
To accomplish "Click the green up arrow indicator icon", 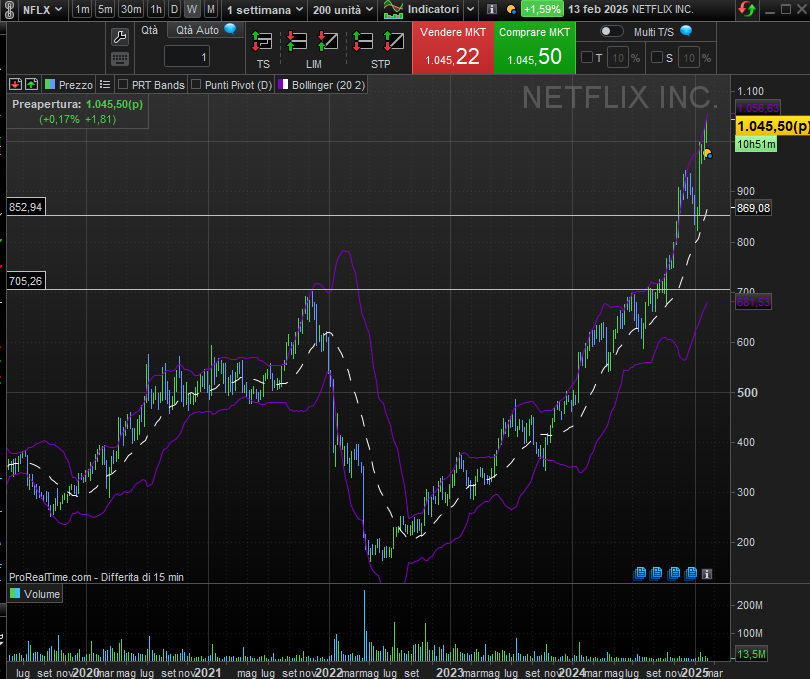I will click(x=31, y=85).
